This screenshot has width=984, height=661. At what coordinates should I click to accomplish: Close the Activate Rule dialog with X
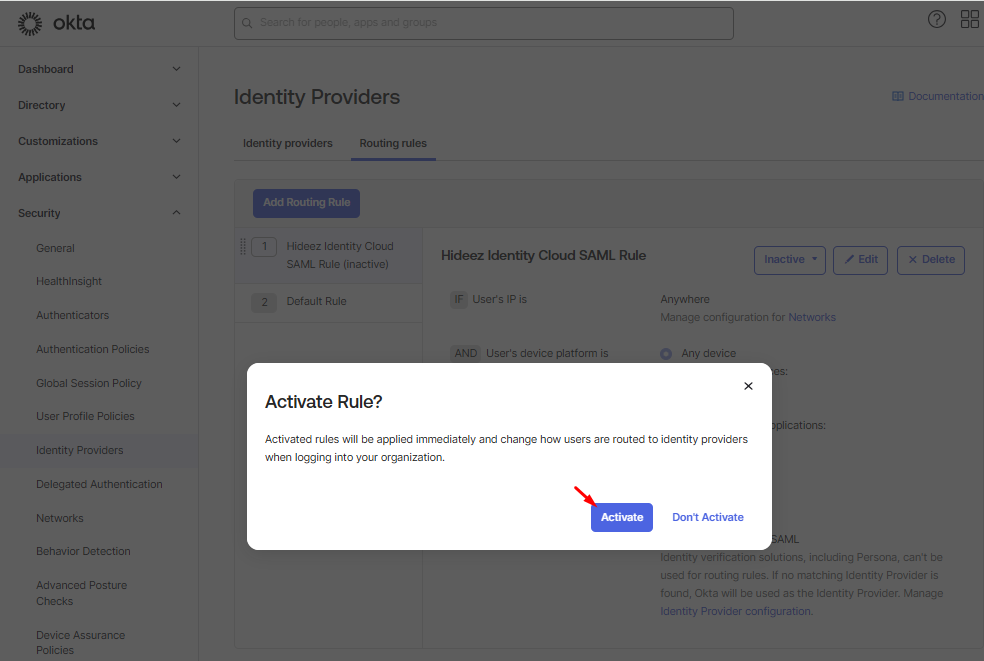(x=748, y=386)
